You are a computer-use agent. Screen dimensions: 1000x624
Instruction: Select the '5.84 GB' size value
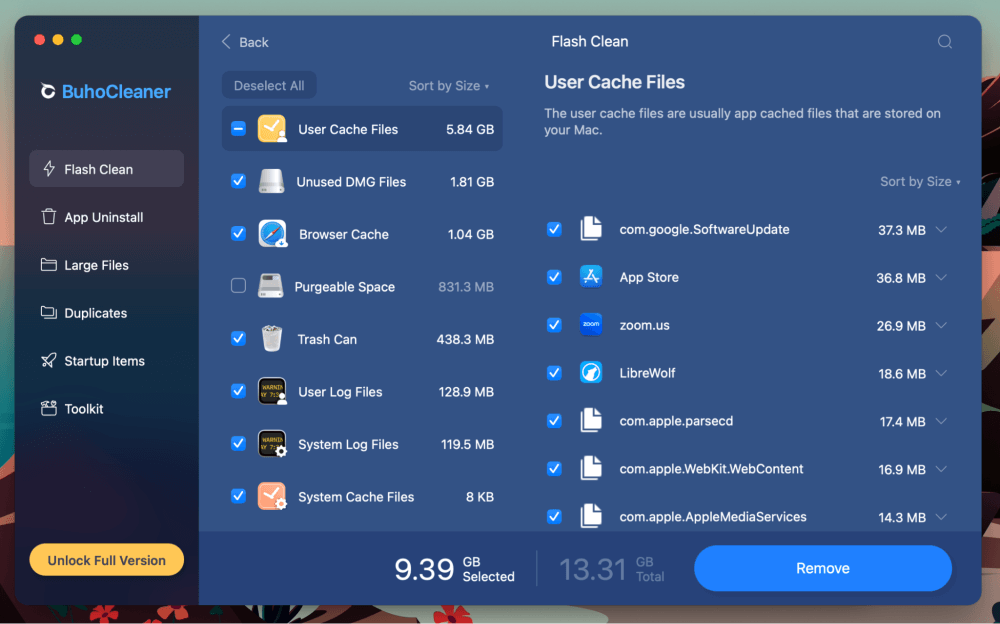pos(470,130)
